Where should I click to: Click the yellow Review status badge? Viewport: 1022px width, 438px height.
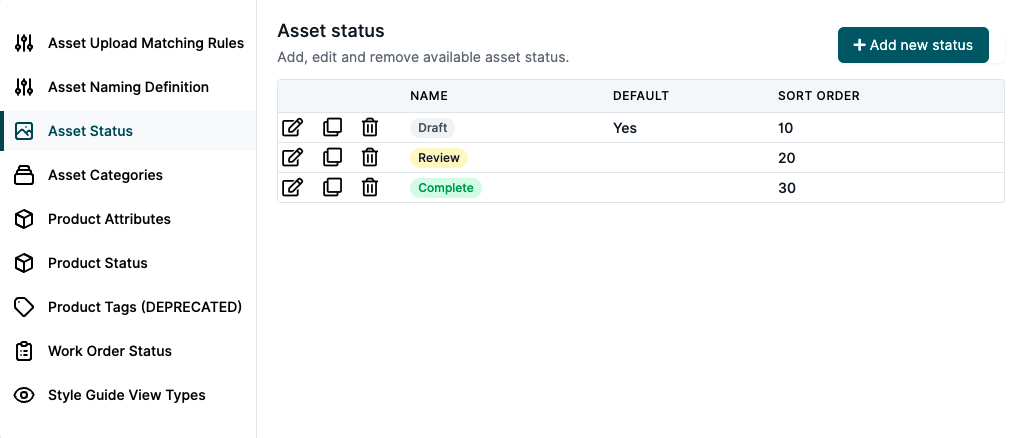tap(439, 158)
